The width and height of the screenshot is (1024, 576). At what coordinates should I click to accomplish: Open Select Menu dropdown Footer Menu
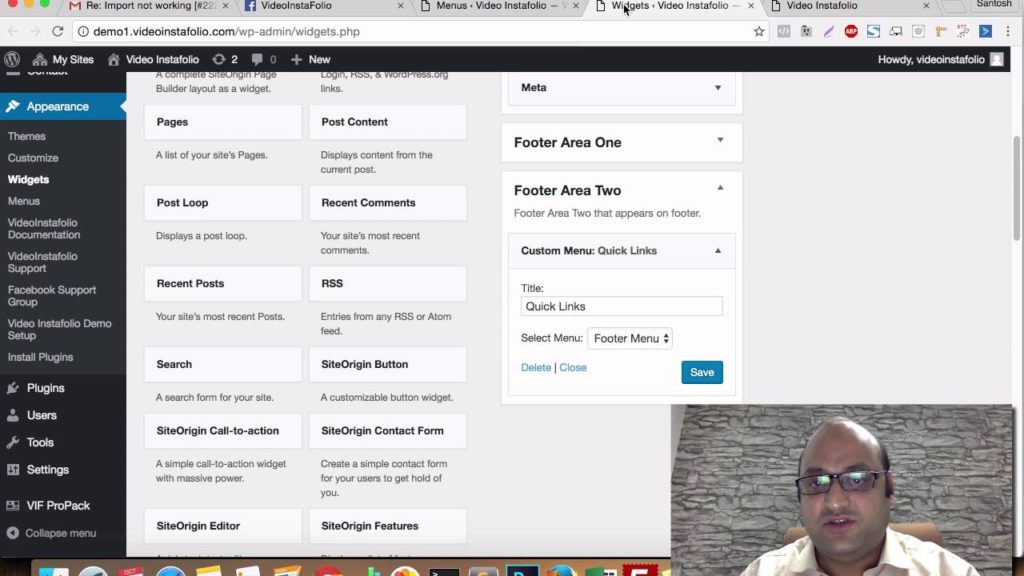point(630,338)
